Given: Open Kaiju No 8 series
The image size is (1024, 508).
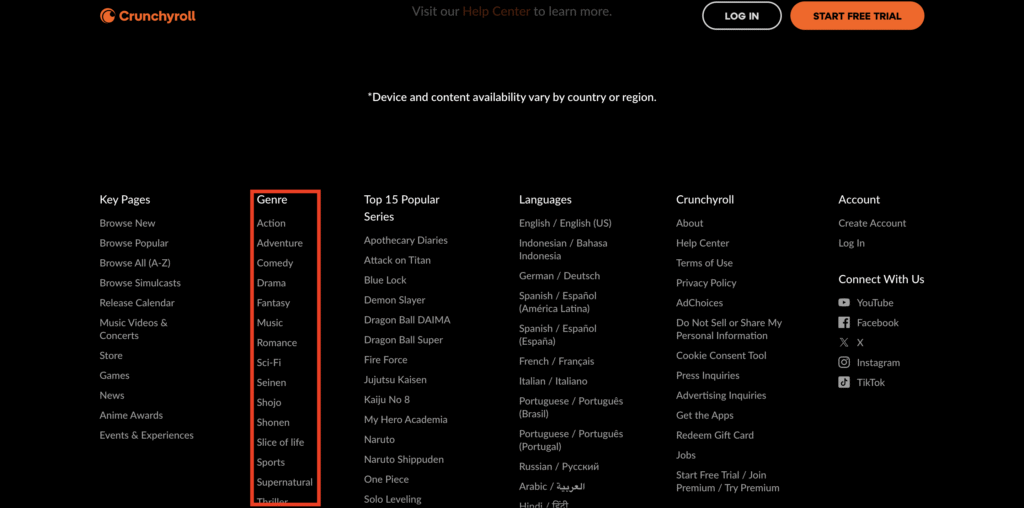Looking at the screenshot, I should click(387, 400).
